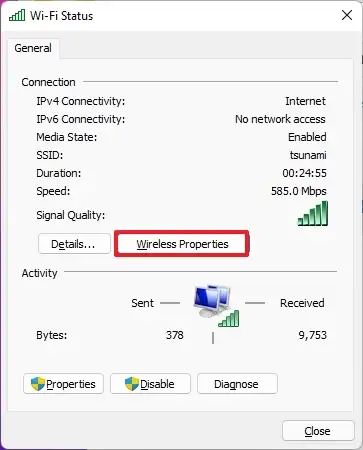Open adapter Properties
This screenshot has width=363, height=450.
pyautogui.click(x=63, y=384)
